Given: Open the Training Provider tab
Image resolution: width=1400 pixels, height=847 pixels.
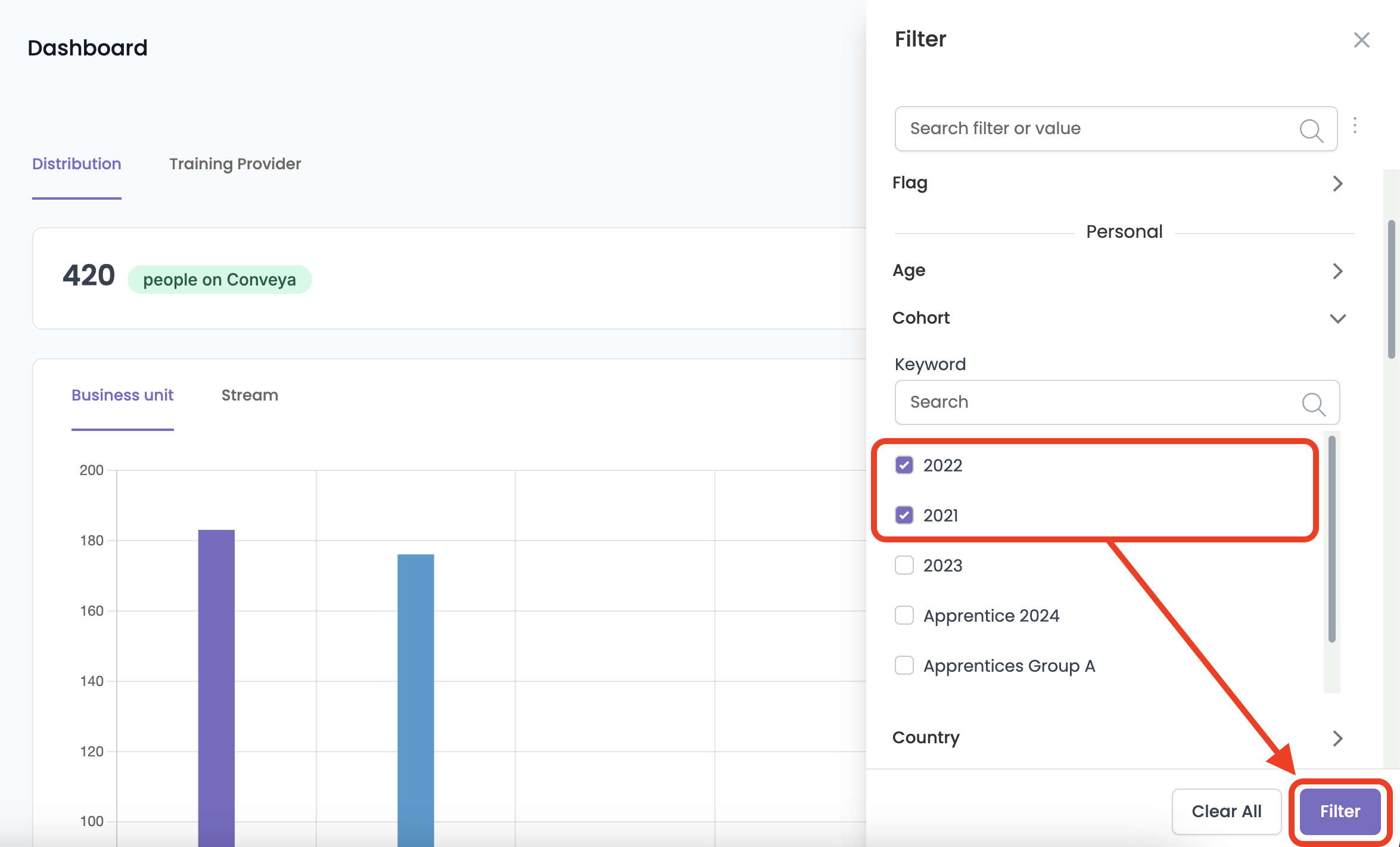Looking at the screenshot, I should pyautogui.click(x=235, y=164).
